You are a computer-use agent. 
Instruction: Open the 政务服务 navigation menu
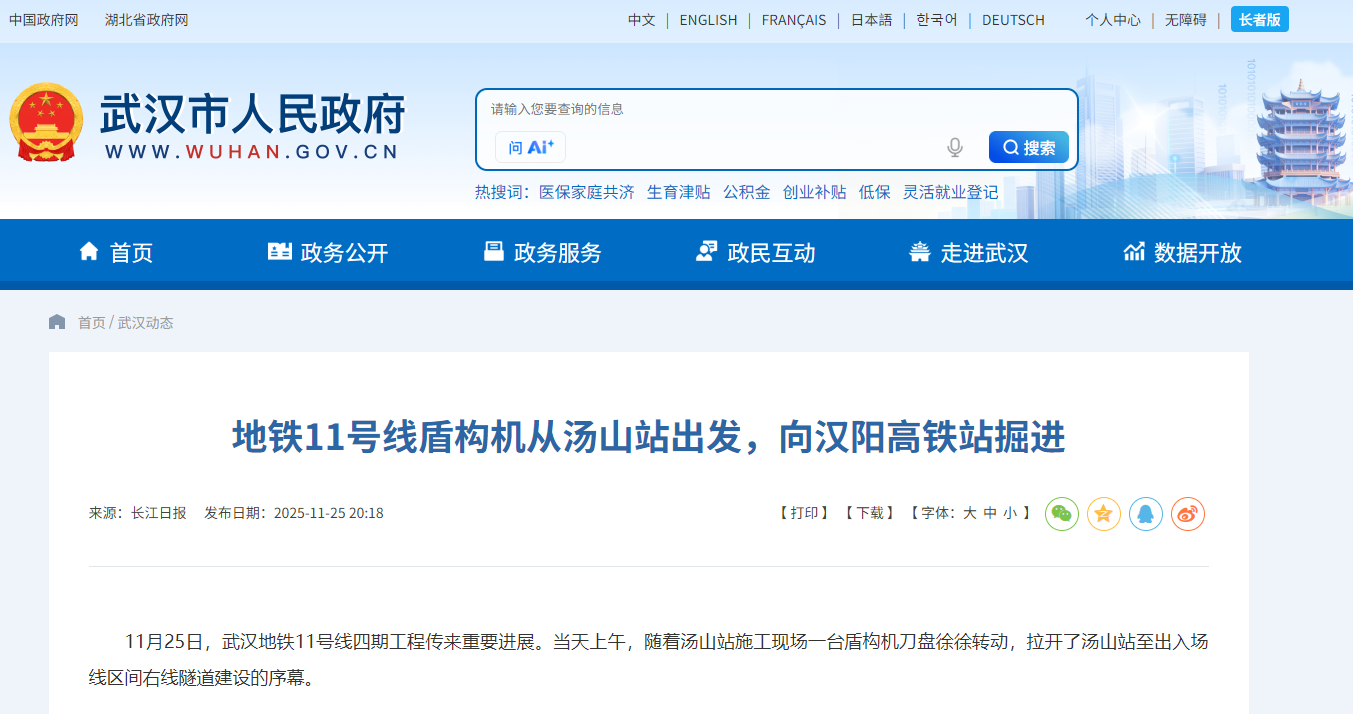[x=542, y=253]
